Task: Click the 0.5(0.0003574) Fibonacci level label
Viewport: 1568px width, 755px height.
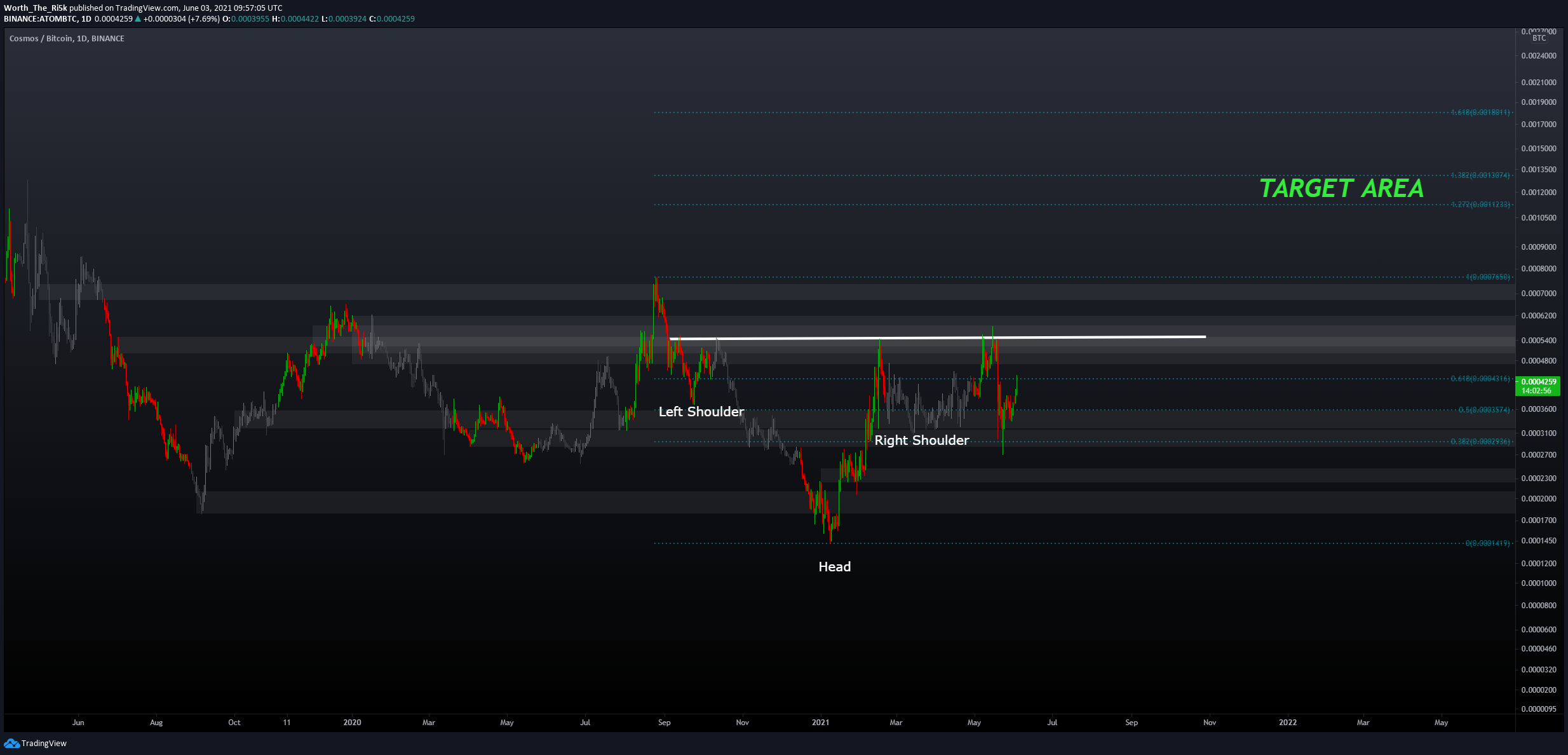Action: 1484,410
